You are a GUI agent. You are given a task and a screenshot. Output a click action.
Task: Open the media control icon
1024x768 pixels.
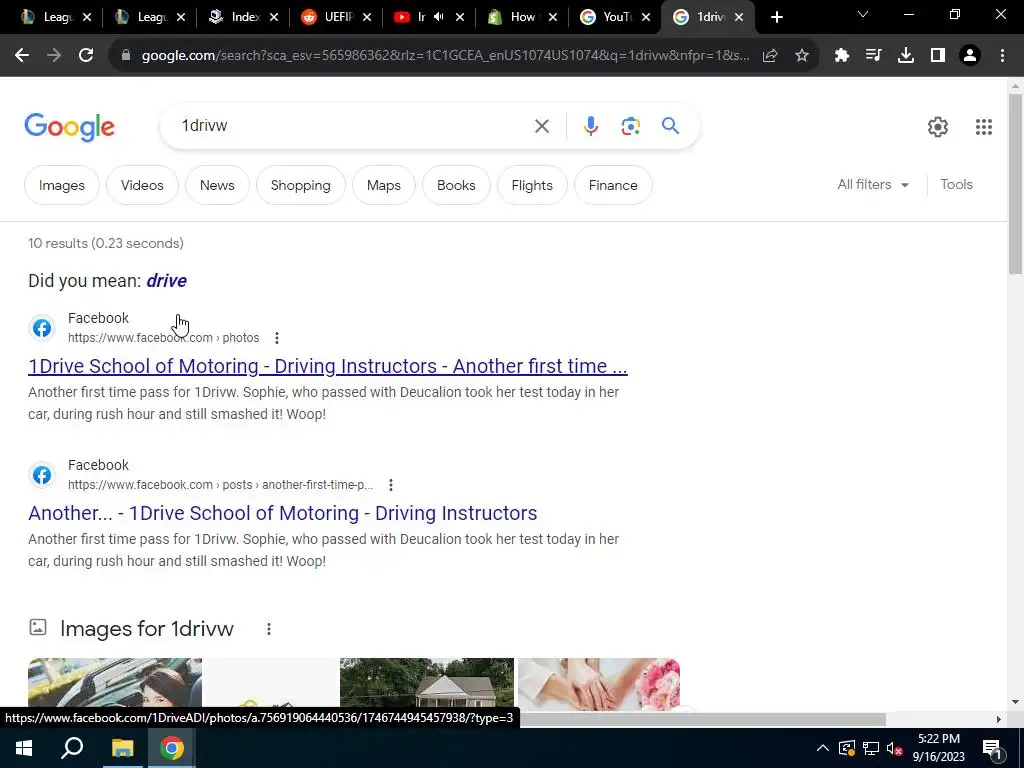point(873,56)
